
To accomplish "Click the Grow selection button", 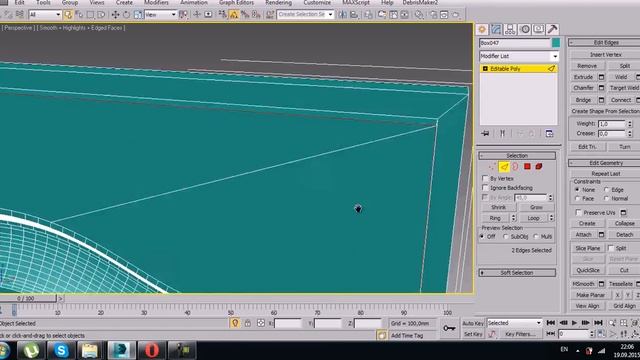I will (536, 207).
